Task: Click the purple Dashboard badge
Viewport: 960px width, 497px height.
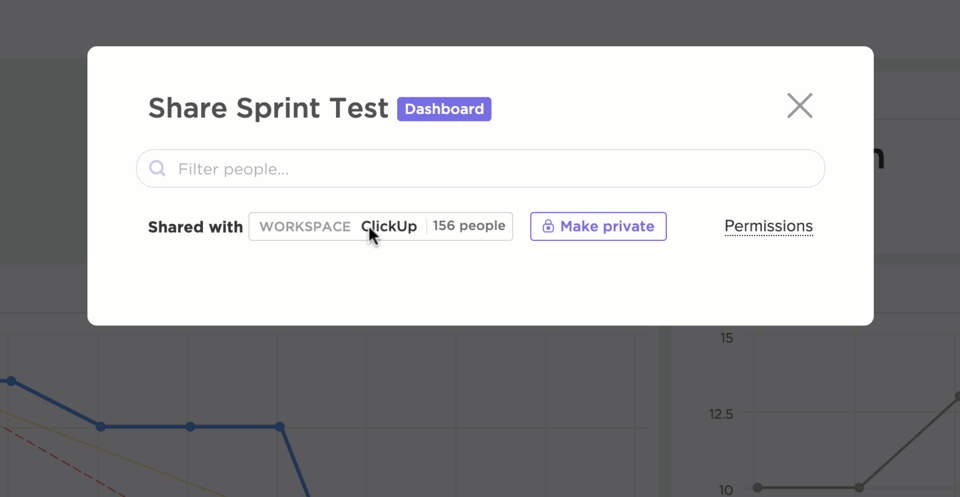Action: 444,109
